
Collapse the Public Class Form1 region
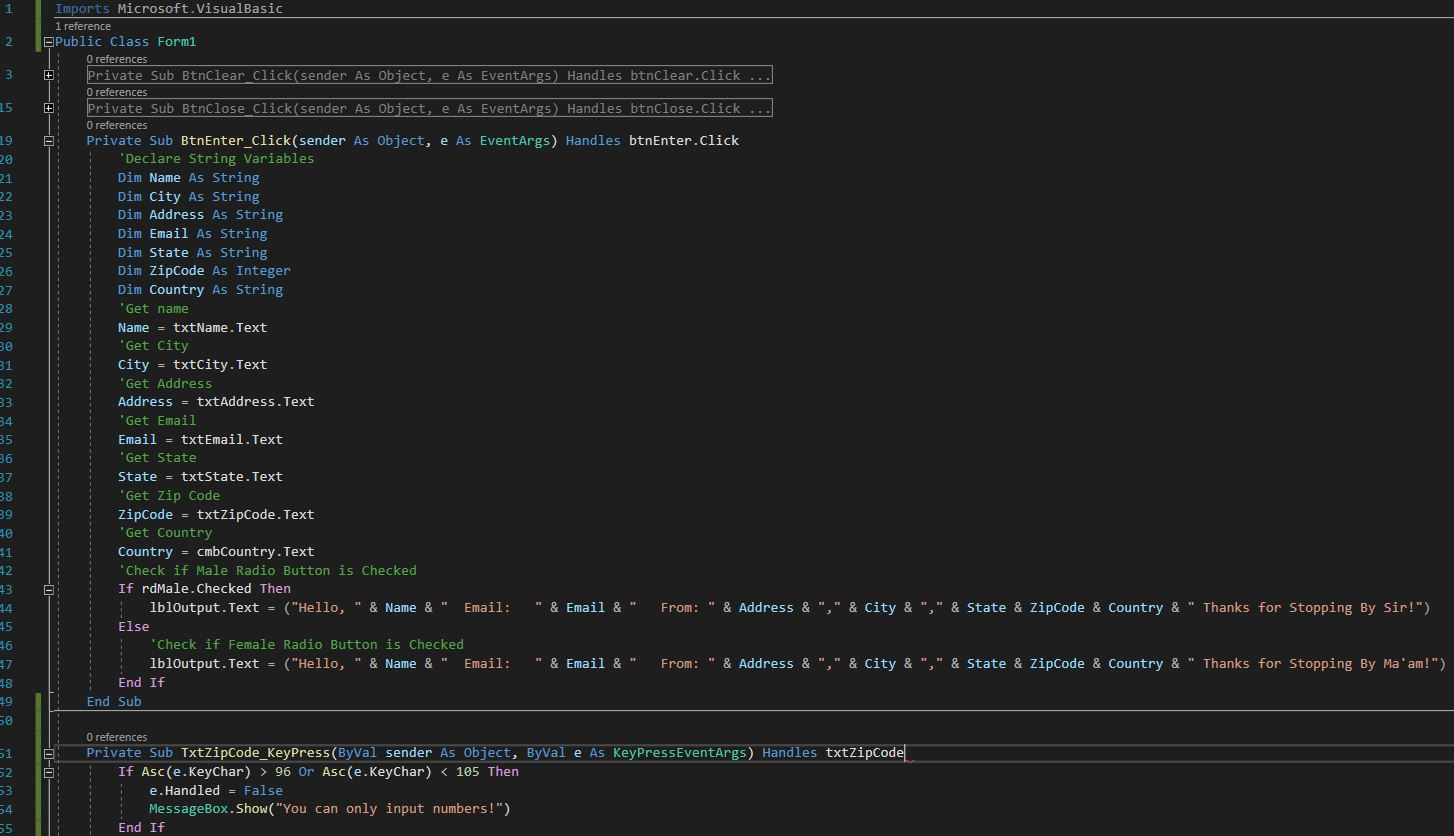coord(48,41)
